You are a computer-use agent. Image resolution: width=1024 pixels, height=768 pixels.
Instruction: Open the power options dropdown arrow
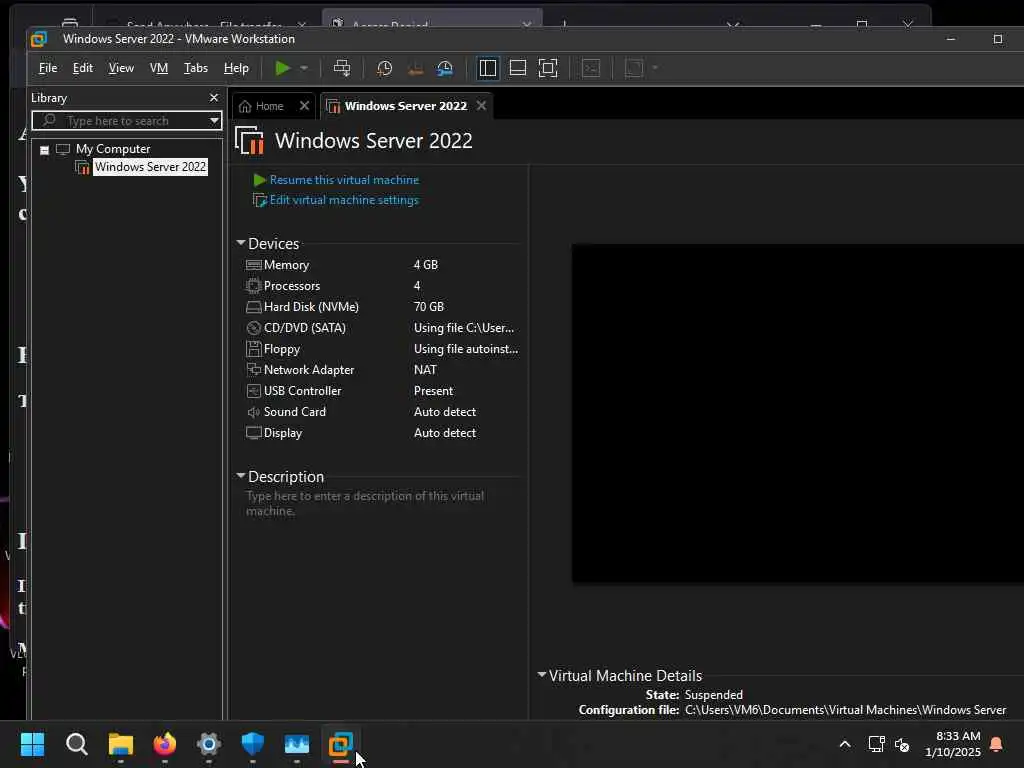point(304,68)
